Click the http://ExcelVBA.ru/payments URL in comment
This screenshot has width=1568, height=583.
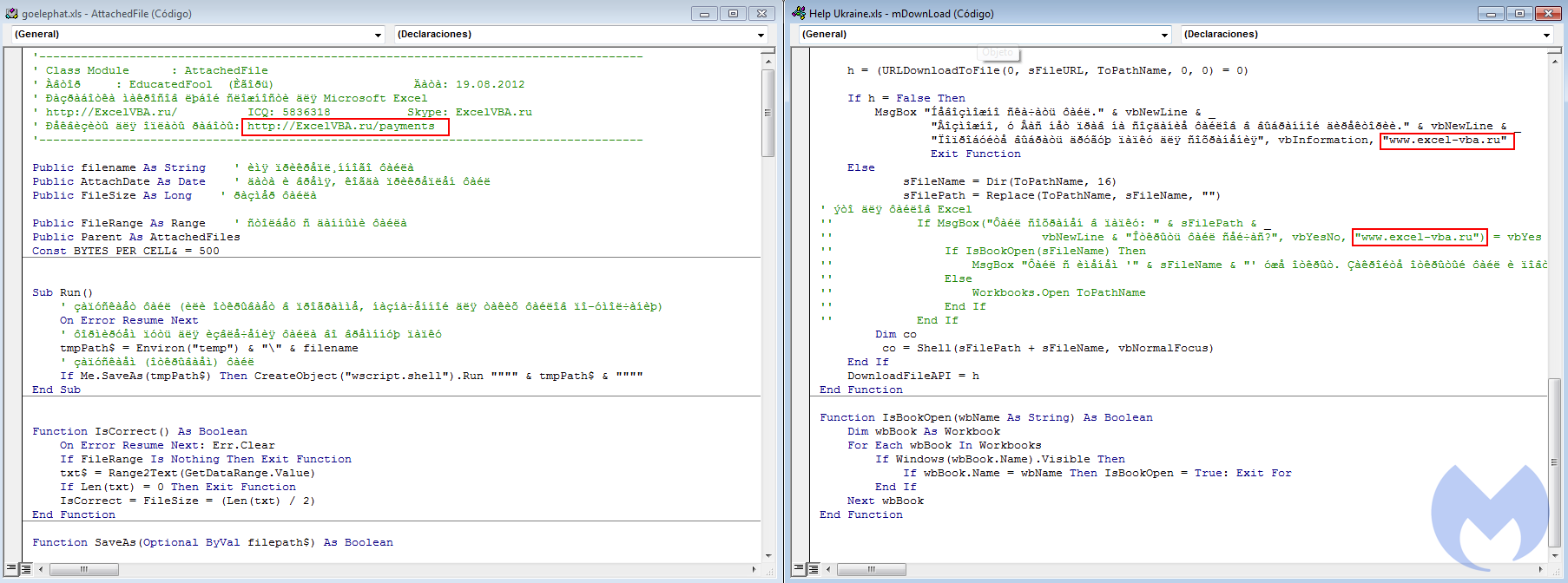[340, 126]
